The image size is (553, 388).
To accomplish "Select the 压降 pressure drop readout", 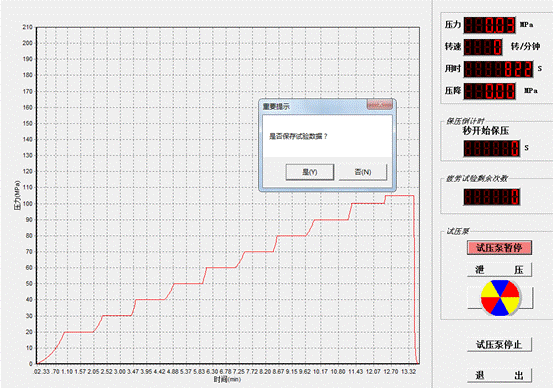I will pos(489,91).
